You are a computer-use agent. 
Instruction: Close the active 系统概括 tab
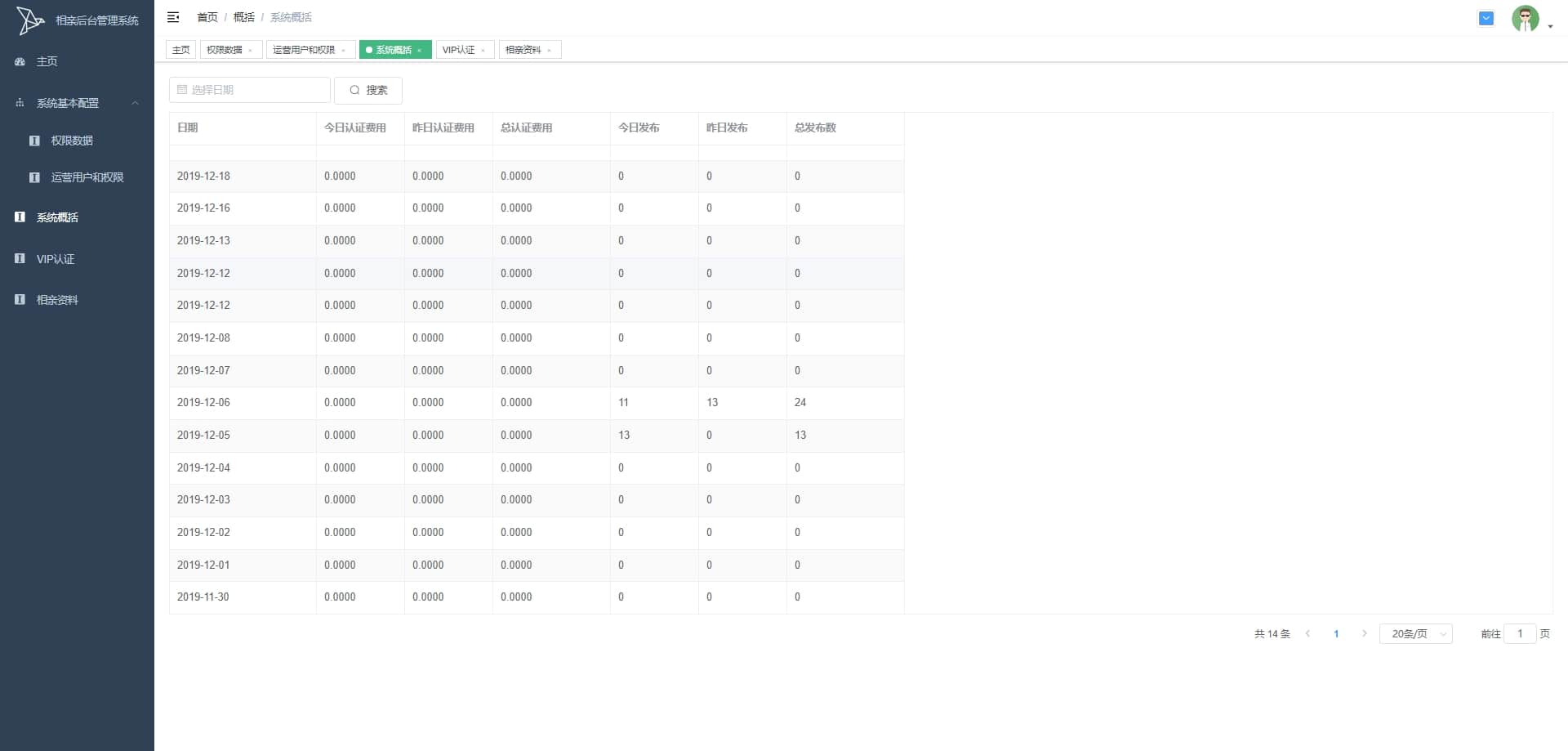tap(420, 51)
